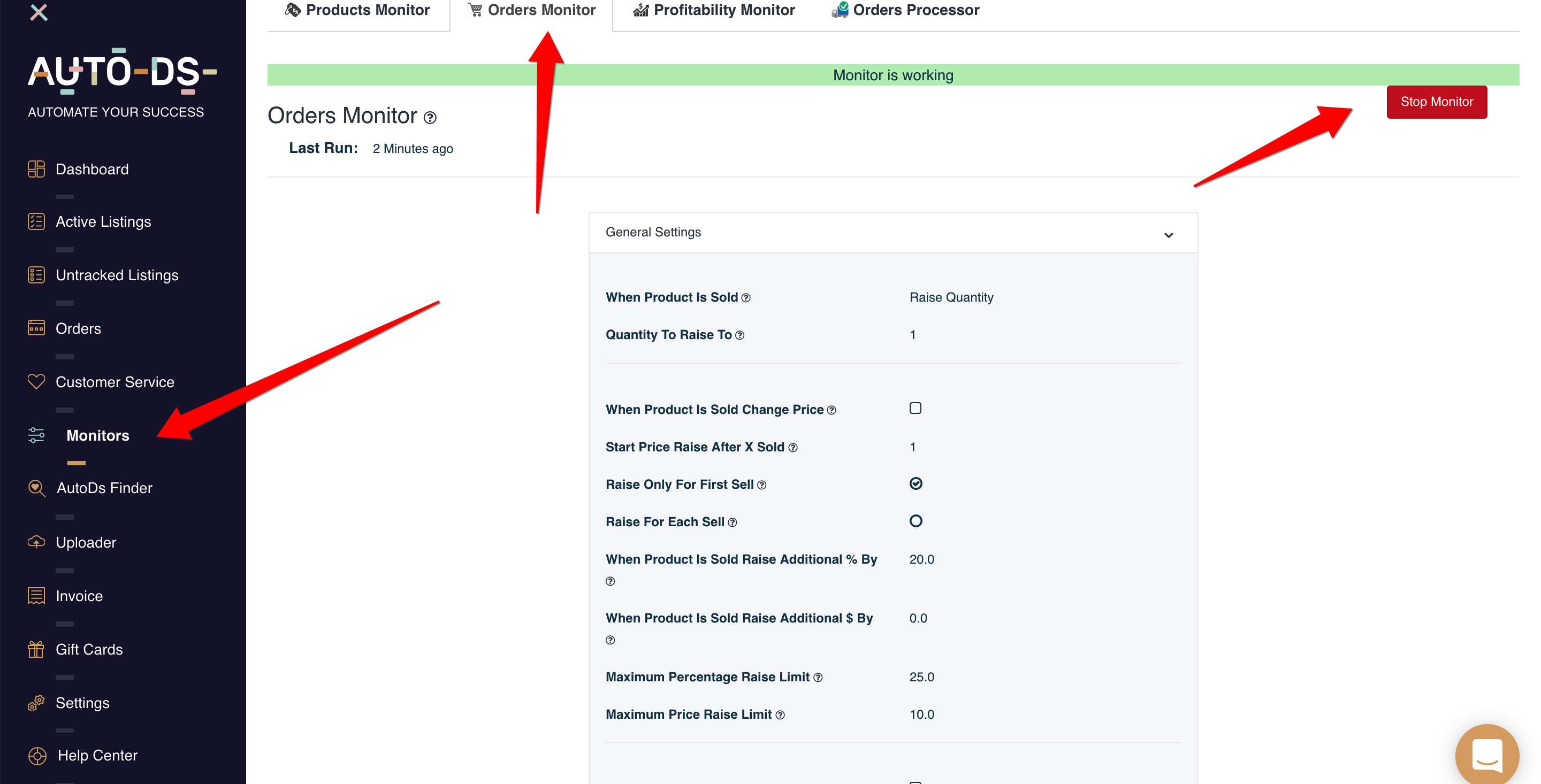Image resolution: width=1541 pixels, height=784 pixels.
Task: Click the 10.0 maximum price limit value
Action: click(x=922, y=714)
